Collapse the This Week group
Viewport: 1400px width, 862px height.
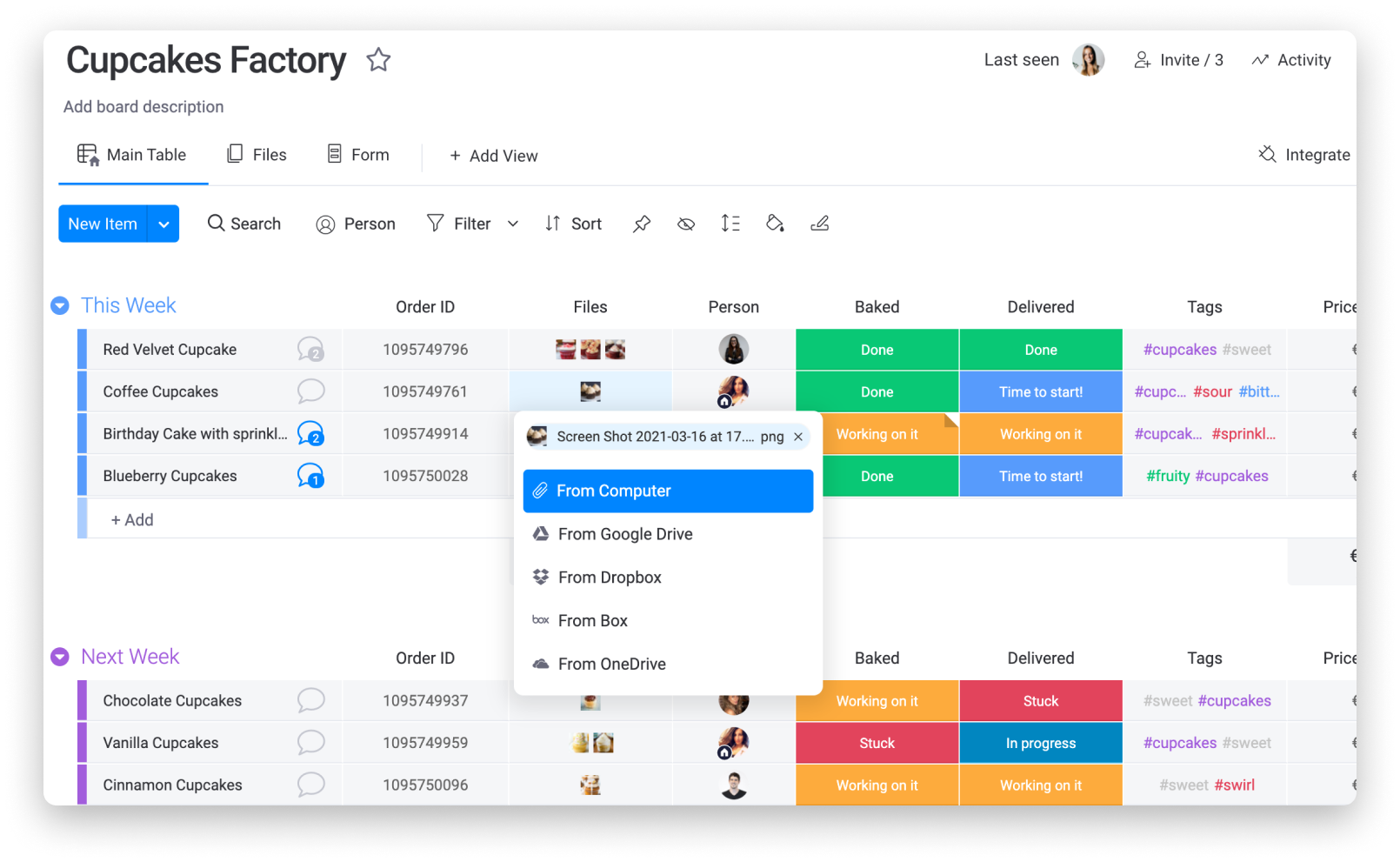[60, 305]
